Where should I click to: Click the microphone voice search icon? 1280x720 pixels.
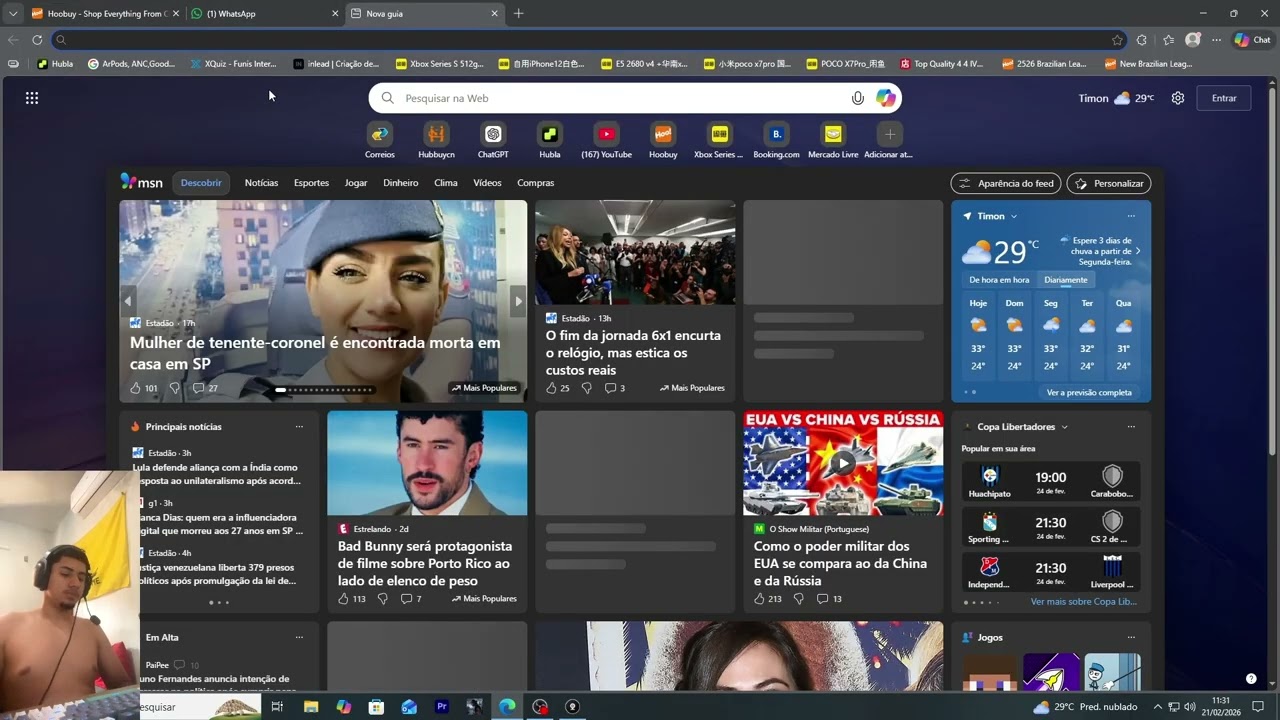pos(857,98)
